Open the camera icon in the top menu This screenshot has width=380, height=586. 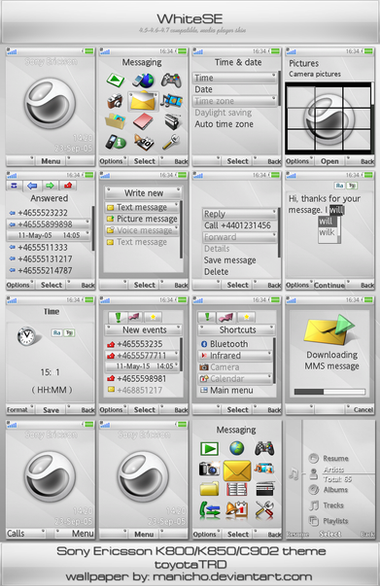click(115, 101)
